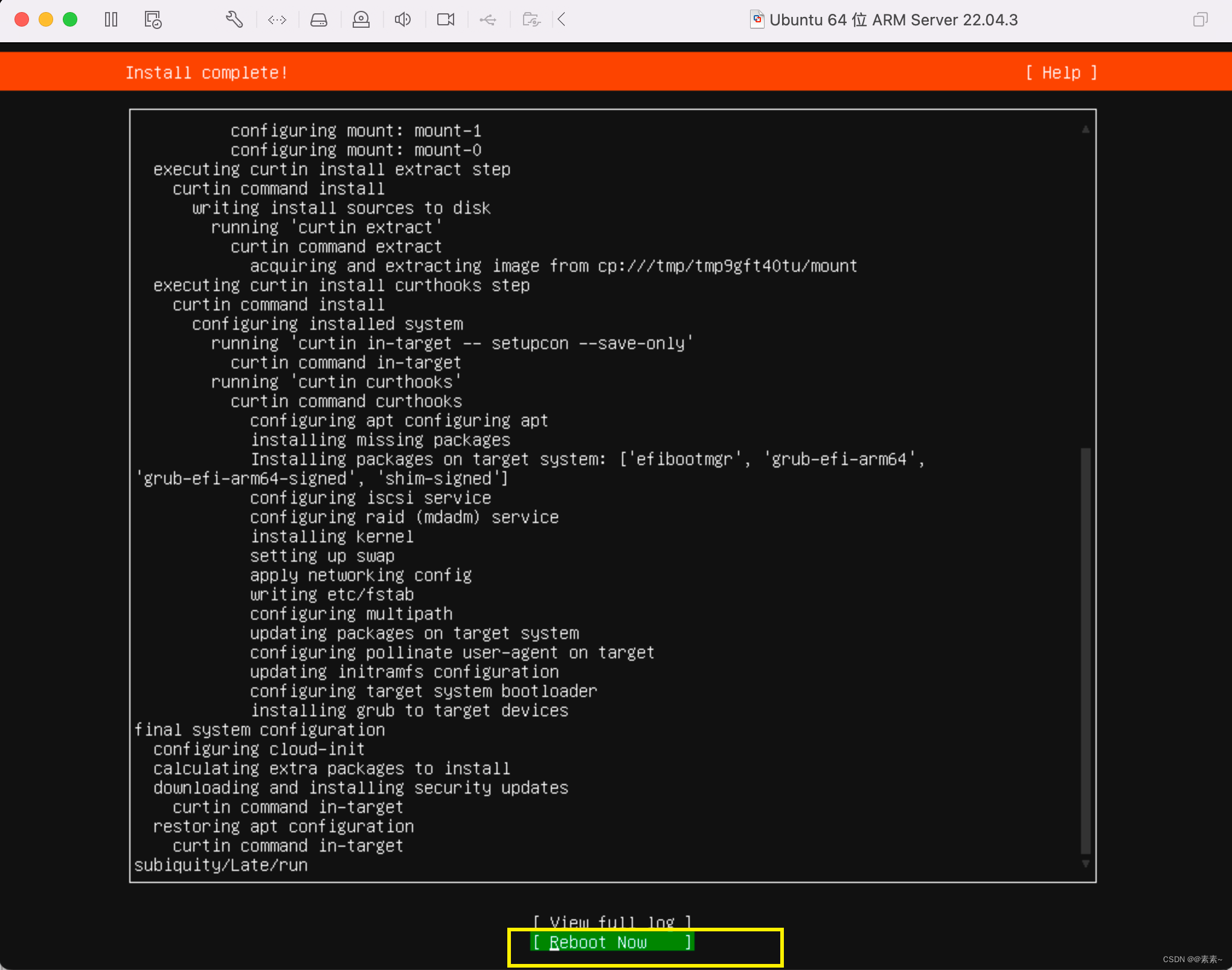Image resolution: width=1232 pixels, height=970 pixels.
Task: Click 'configuring mount: mount-1' line
Action: click(356, 130)
